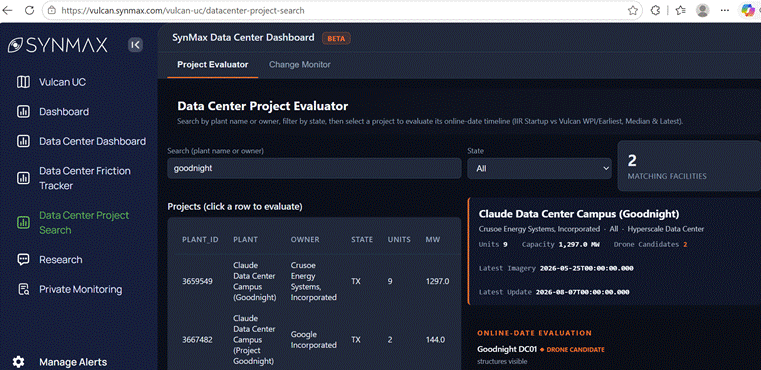Open Dashboard in the sidebar

point(64,112)
